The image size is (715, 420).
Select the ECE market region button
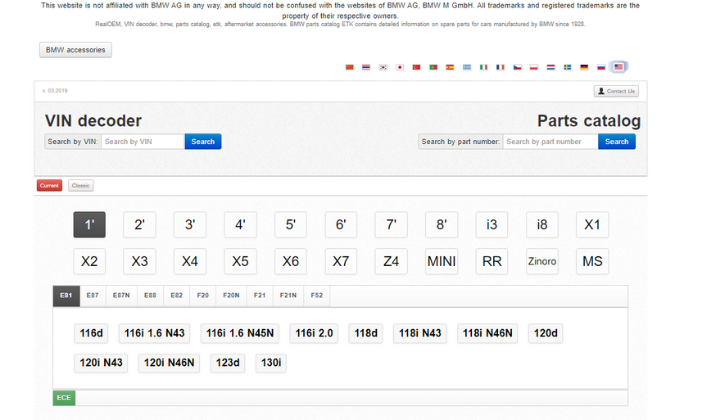(64, 398)
